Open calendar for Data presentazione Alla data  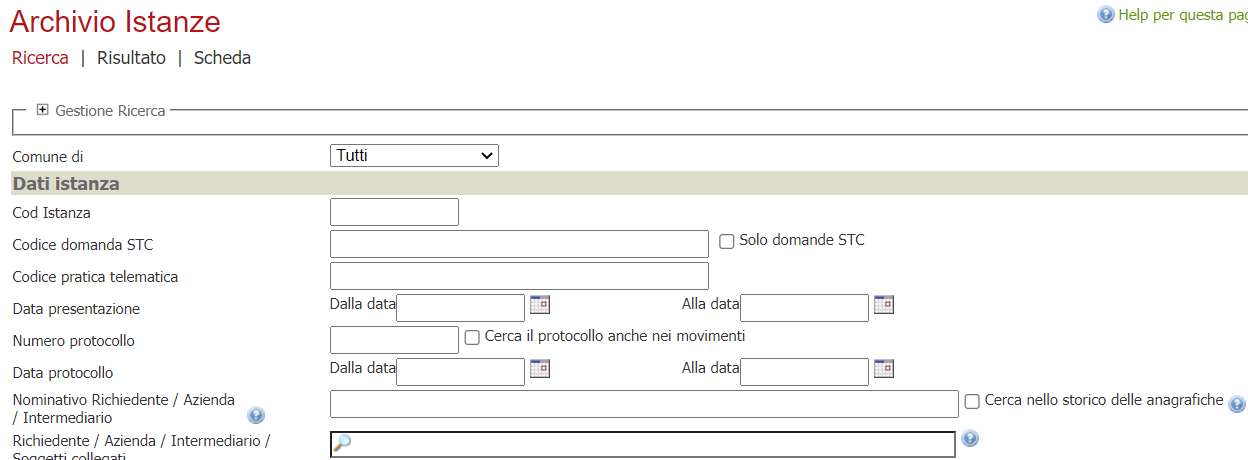point(884,305)
